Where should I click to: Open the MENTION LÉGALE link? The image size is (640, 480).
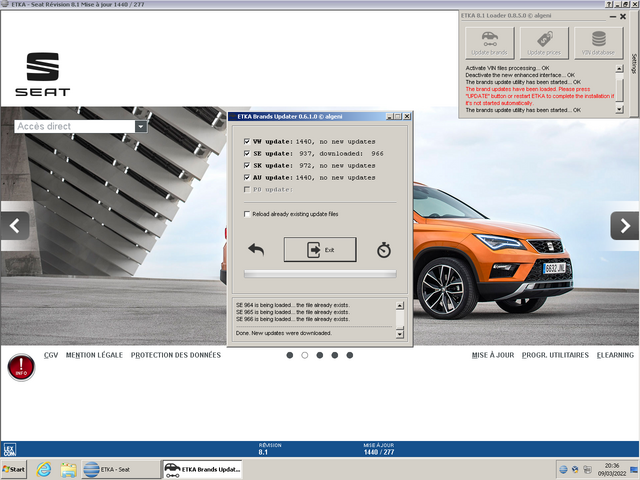point(94,355)
